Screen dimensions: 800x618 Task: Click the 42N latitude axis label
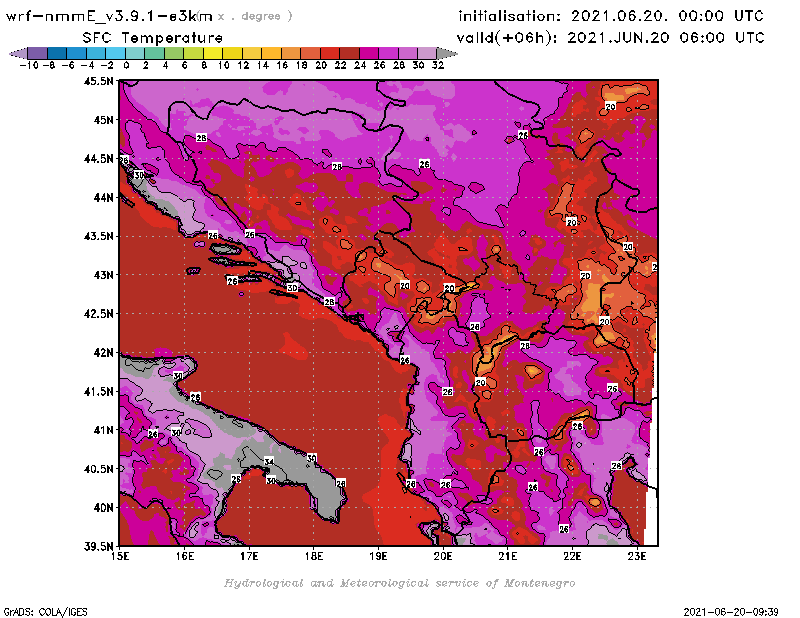click(x=103, y=353)
